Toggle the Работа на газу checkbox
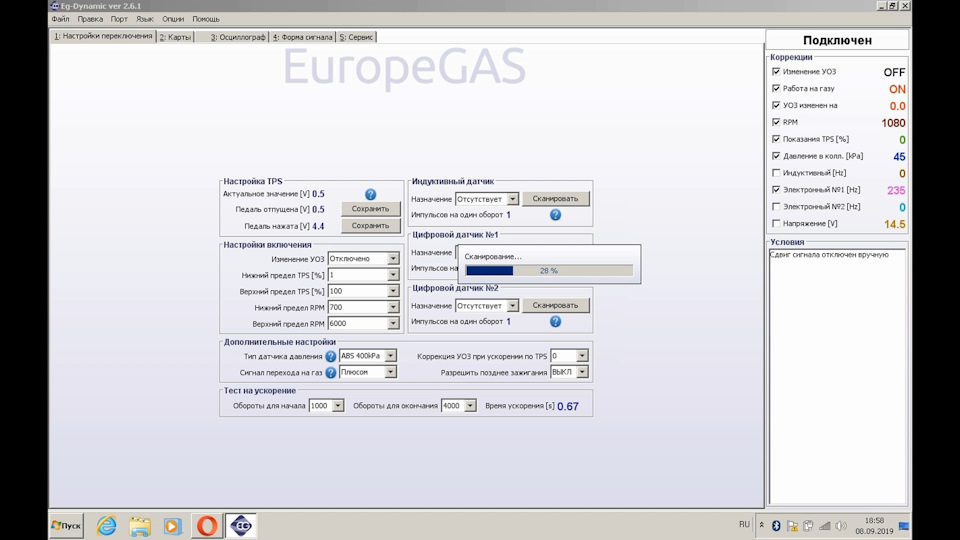Image resolution: width=960 pixels, height=540 pixels. click(776, 89)
